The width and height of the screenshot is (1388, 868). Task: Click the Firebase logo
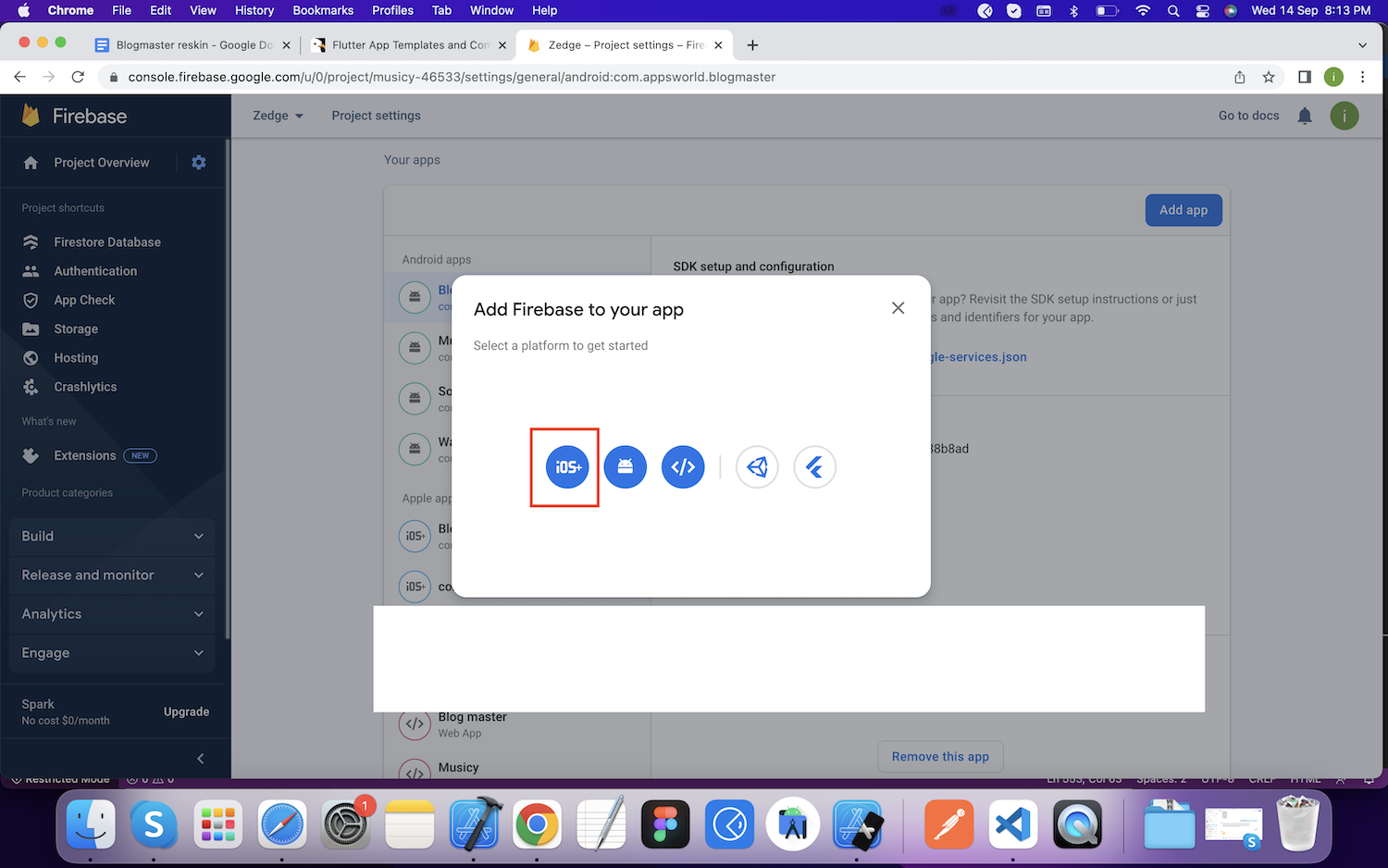[75, 116]
